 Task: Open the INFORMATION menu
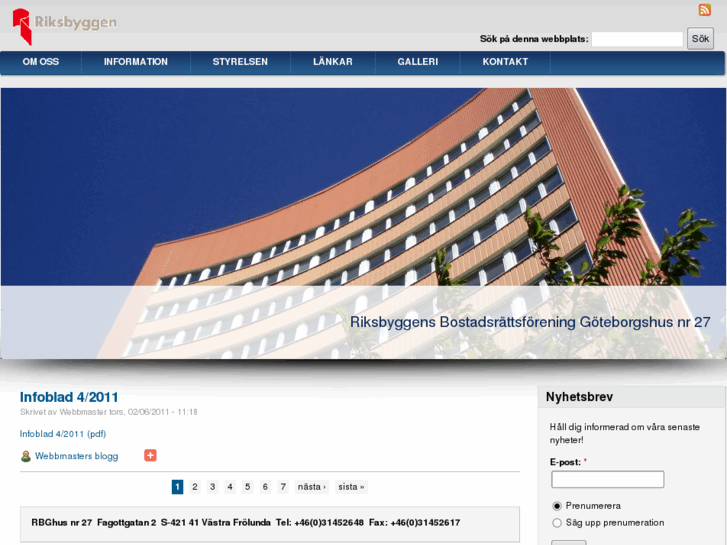point(136,62)
